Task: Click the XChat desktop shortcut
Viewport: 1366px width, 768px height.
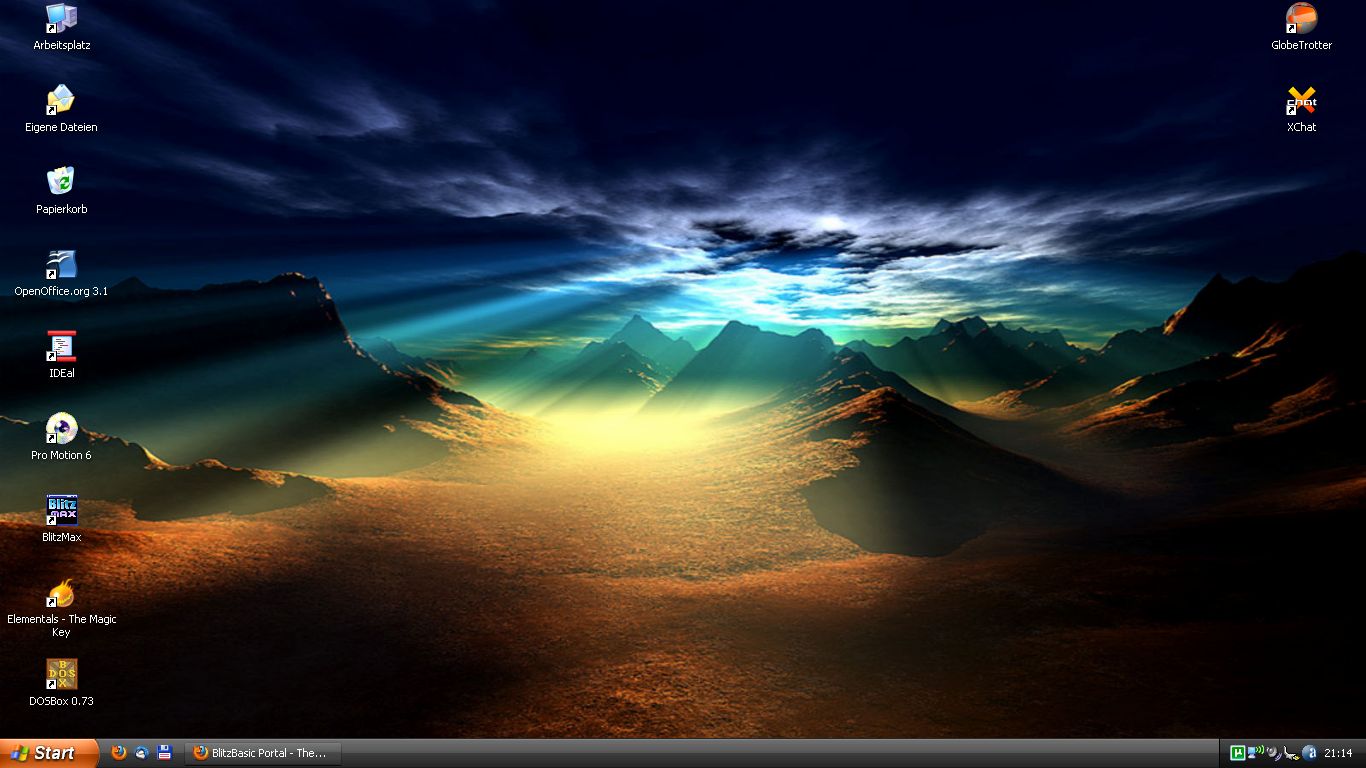Action: (x=1301, y=100)
